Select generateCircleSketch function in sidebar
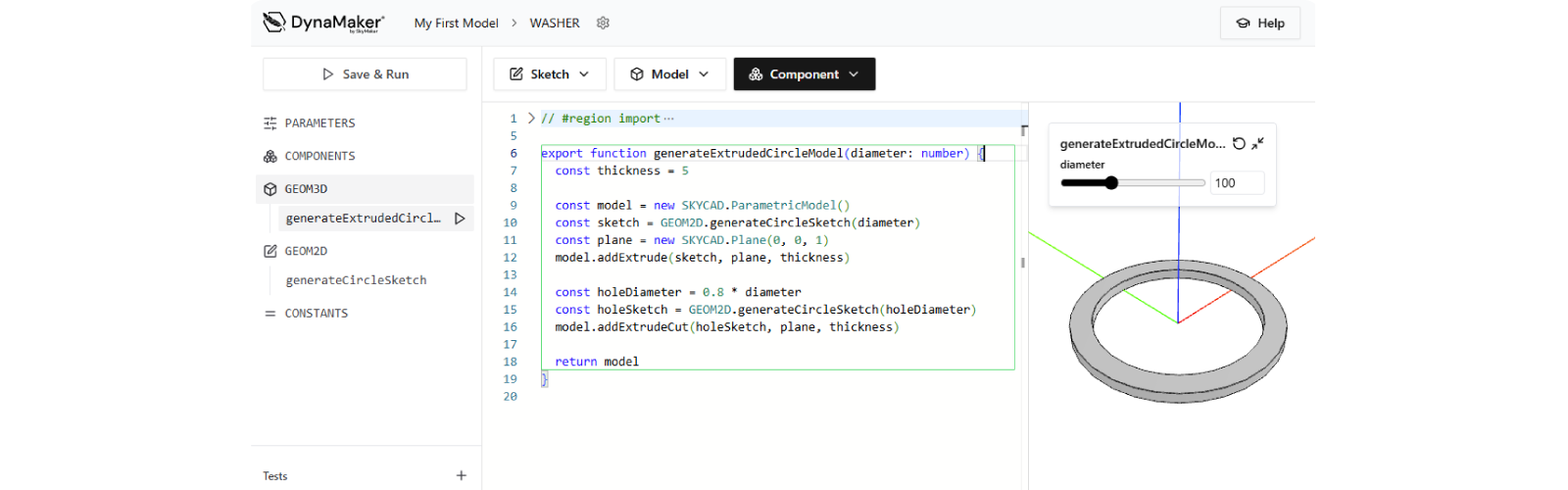The height and width of the screenshot is (490, 1568). (x=356, y=280)
